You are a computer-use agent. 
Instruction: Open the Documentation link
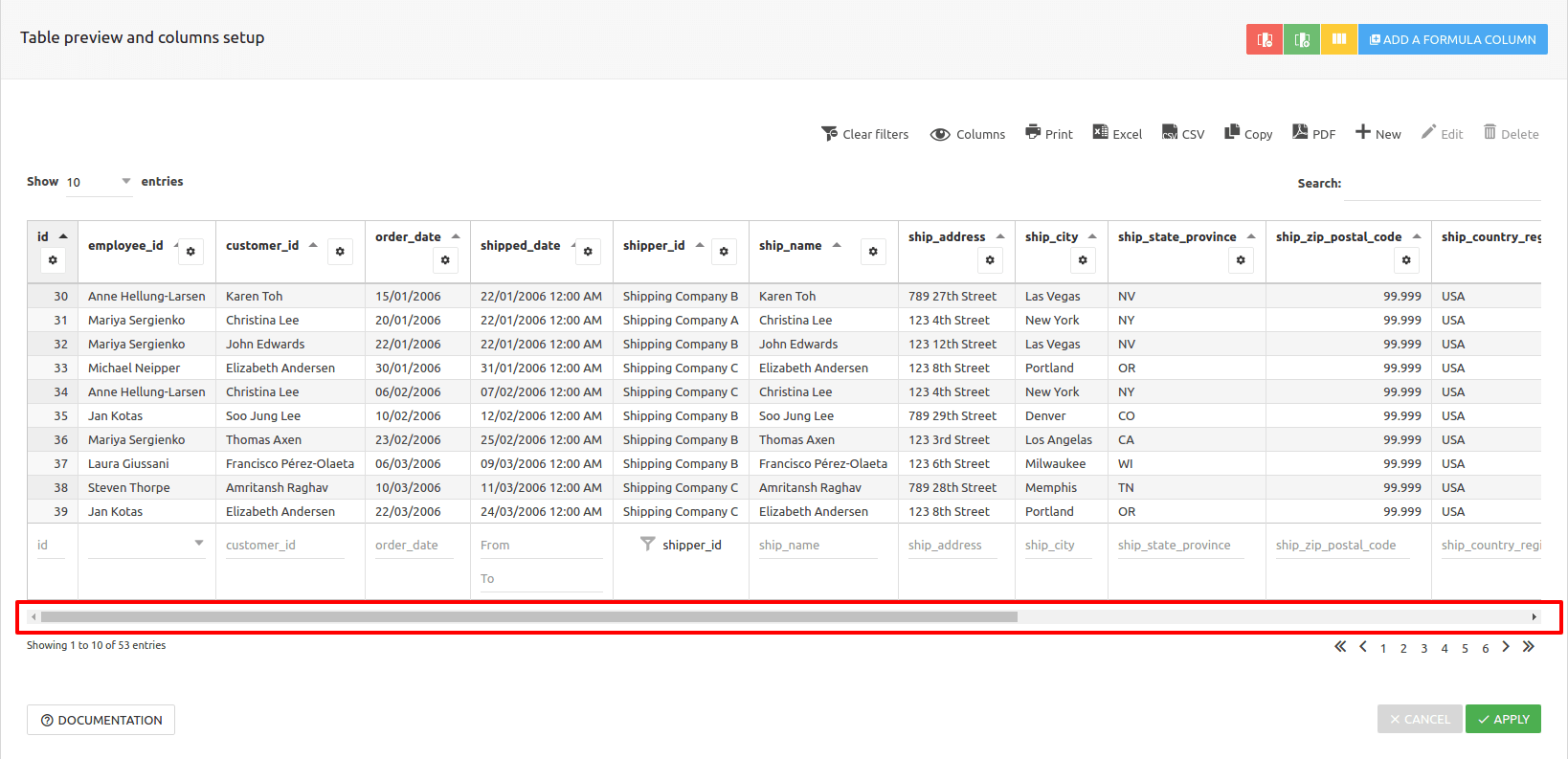pyautogui.click(x=101, y=720)
